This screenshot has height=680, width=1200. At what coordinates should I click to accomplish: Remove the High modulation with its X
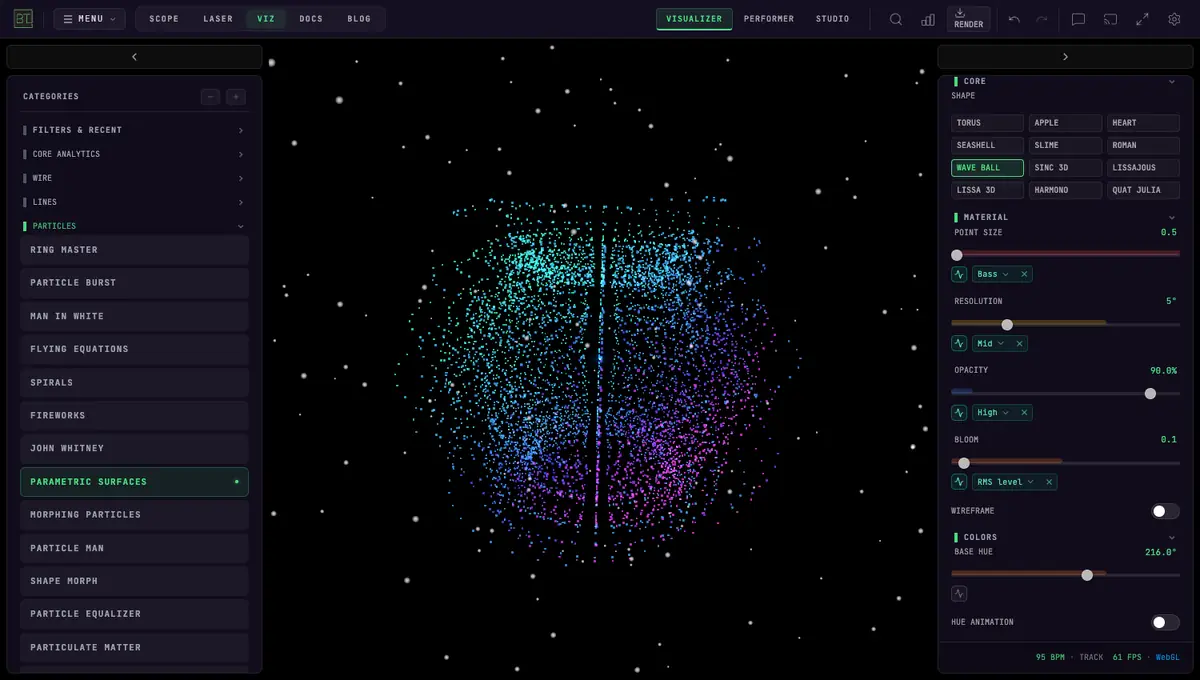1024,412
